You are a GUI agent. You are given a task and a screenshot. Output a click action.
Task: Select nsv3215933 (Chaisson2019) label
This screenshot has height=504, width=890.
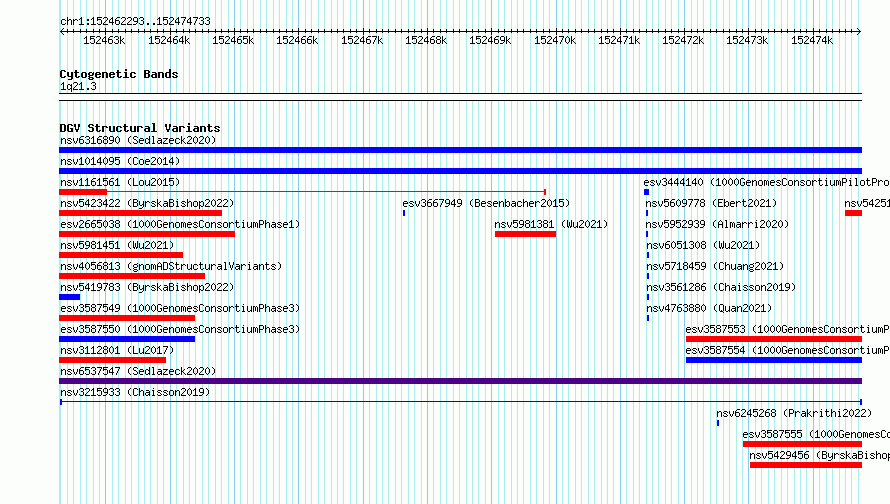135,392
